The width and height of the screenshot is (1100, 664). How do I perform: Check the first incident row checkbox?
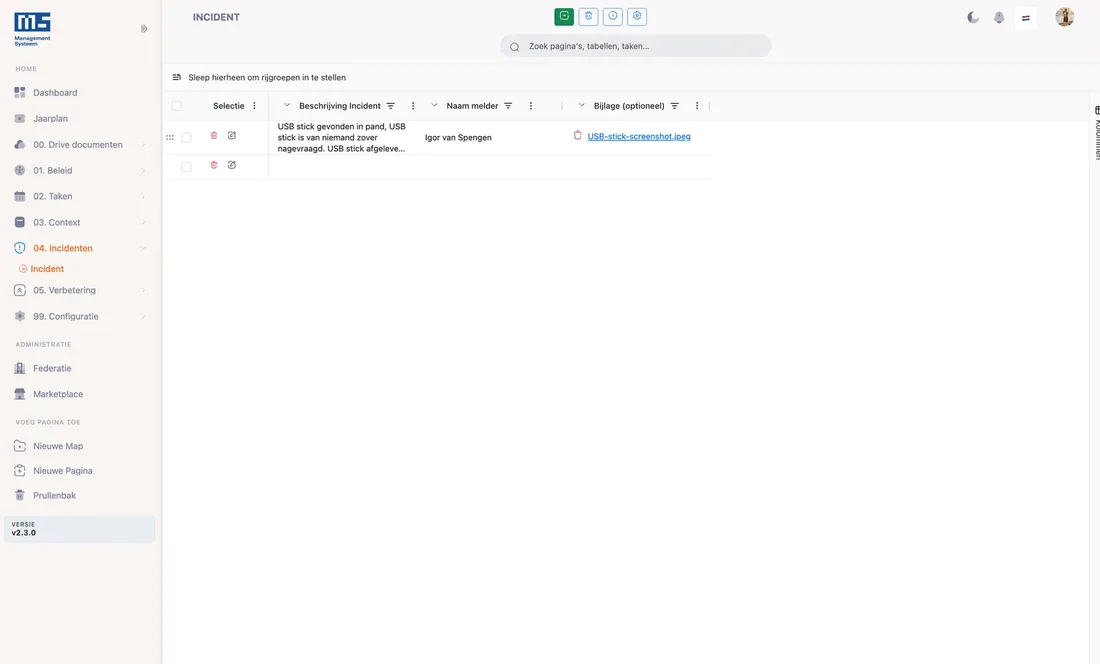[x=187, y=137]
